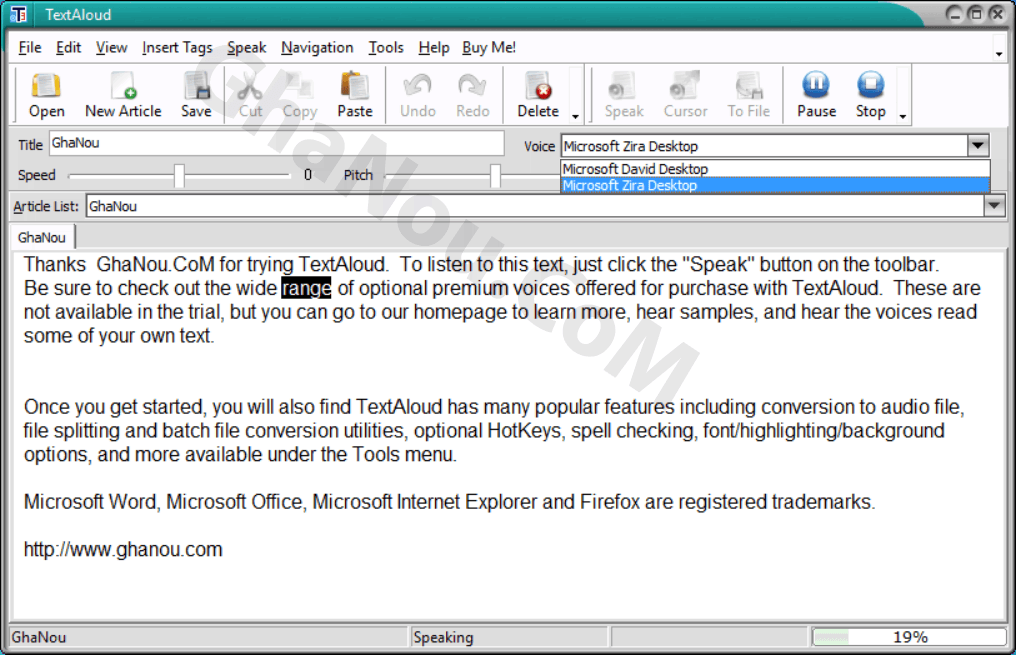Image resolution: width=1016 pixels, height=655 pixels.
Task: Open the Edit menu
Action: point(68,47)
